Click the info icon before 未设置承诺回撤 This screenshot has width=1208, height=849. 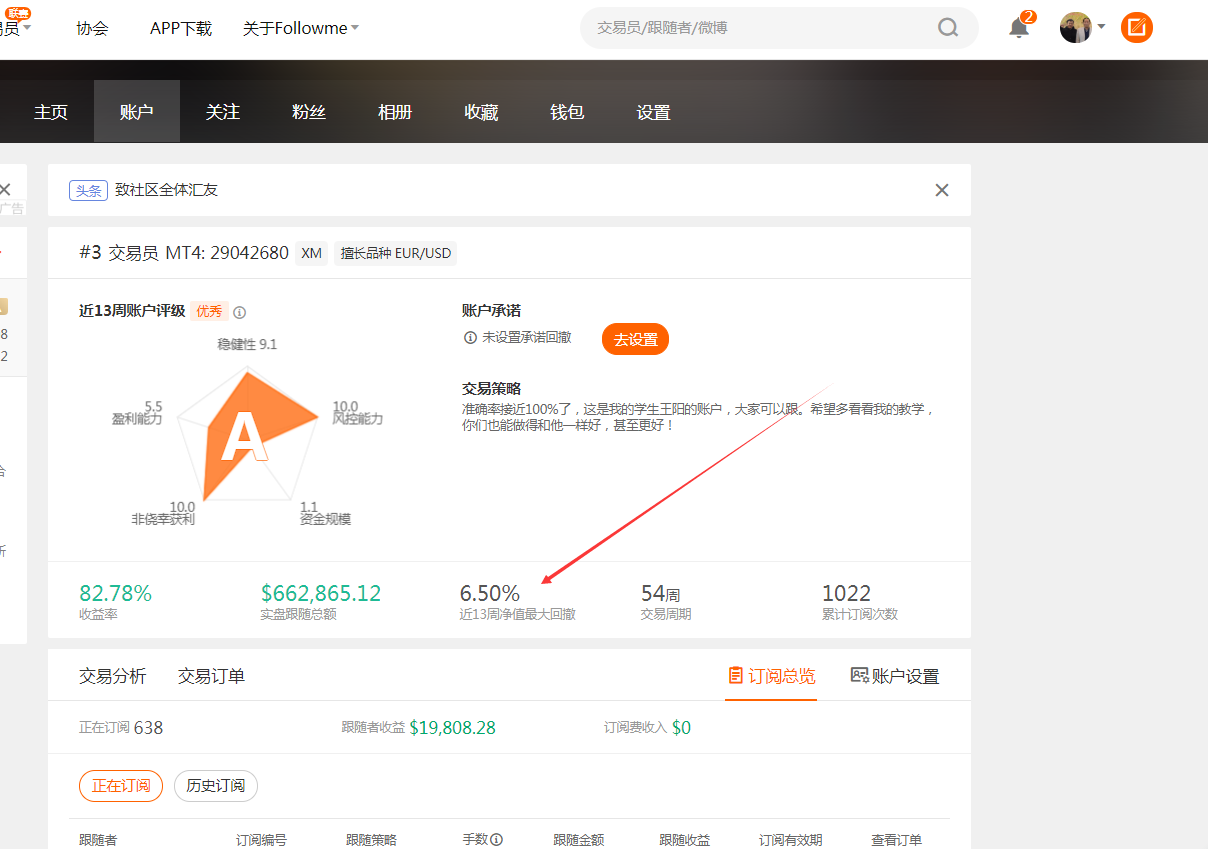[470, 338]
